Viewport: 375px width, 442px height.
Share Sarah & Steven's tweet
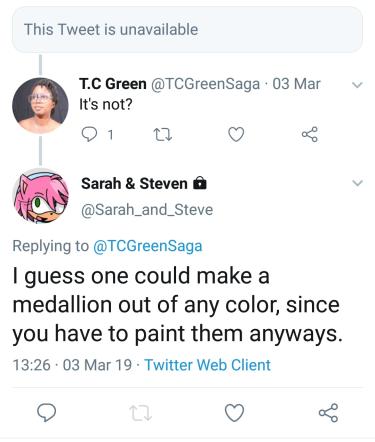tap(328, 413)
